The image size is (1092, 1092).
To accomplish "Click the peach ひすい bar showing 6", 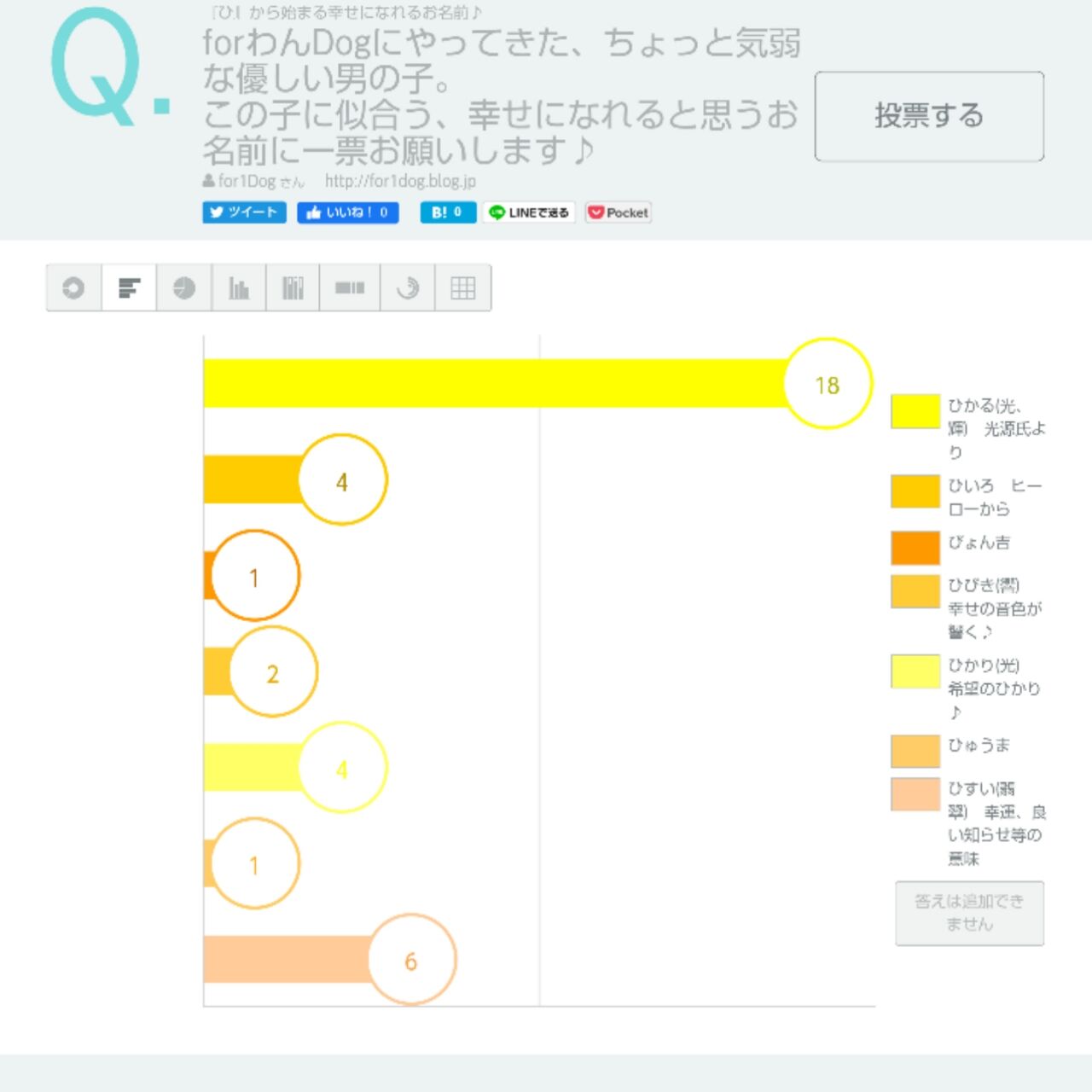I will (290, 959).
